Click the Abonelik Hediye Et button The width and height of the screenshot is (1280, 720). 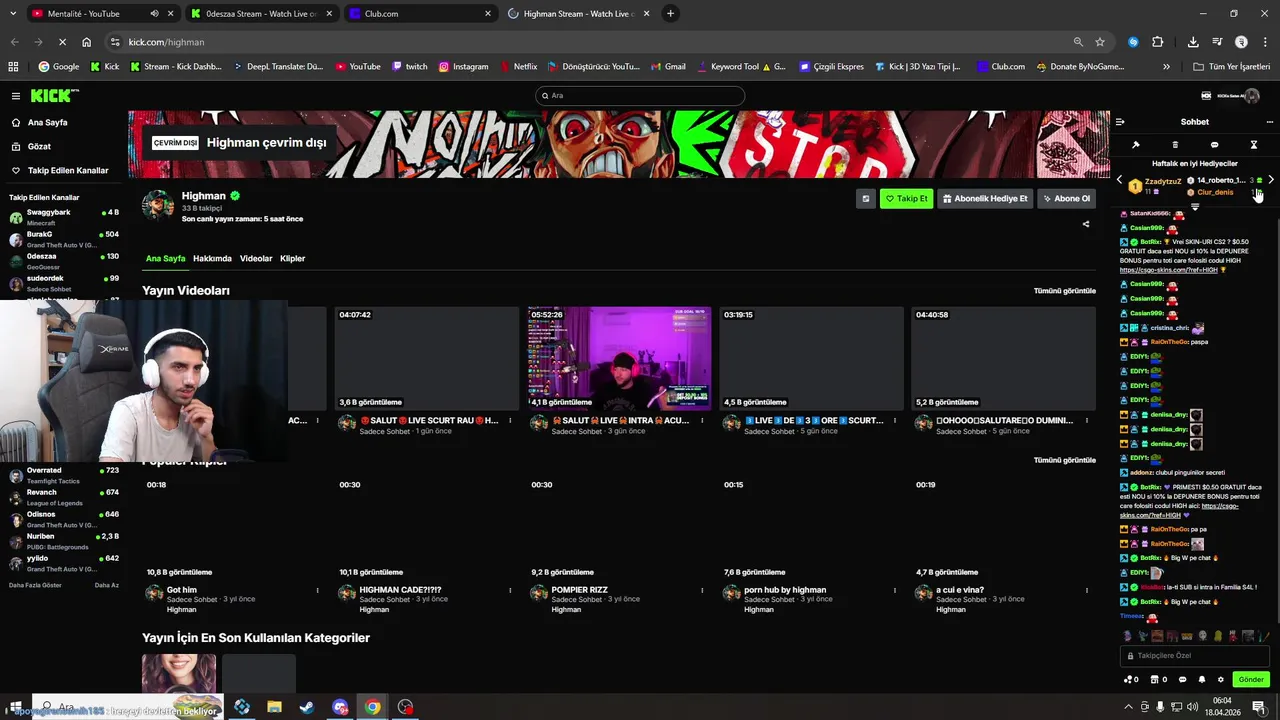click(985, 198)
